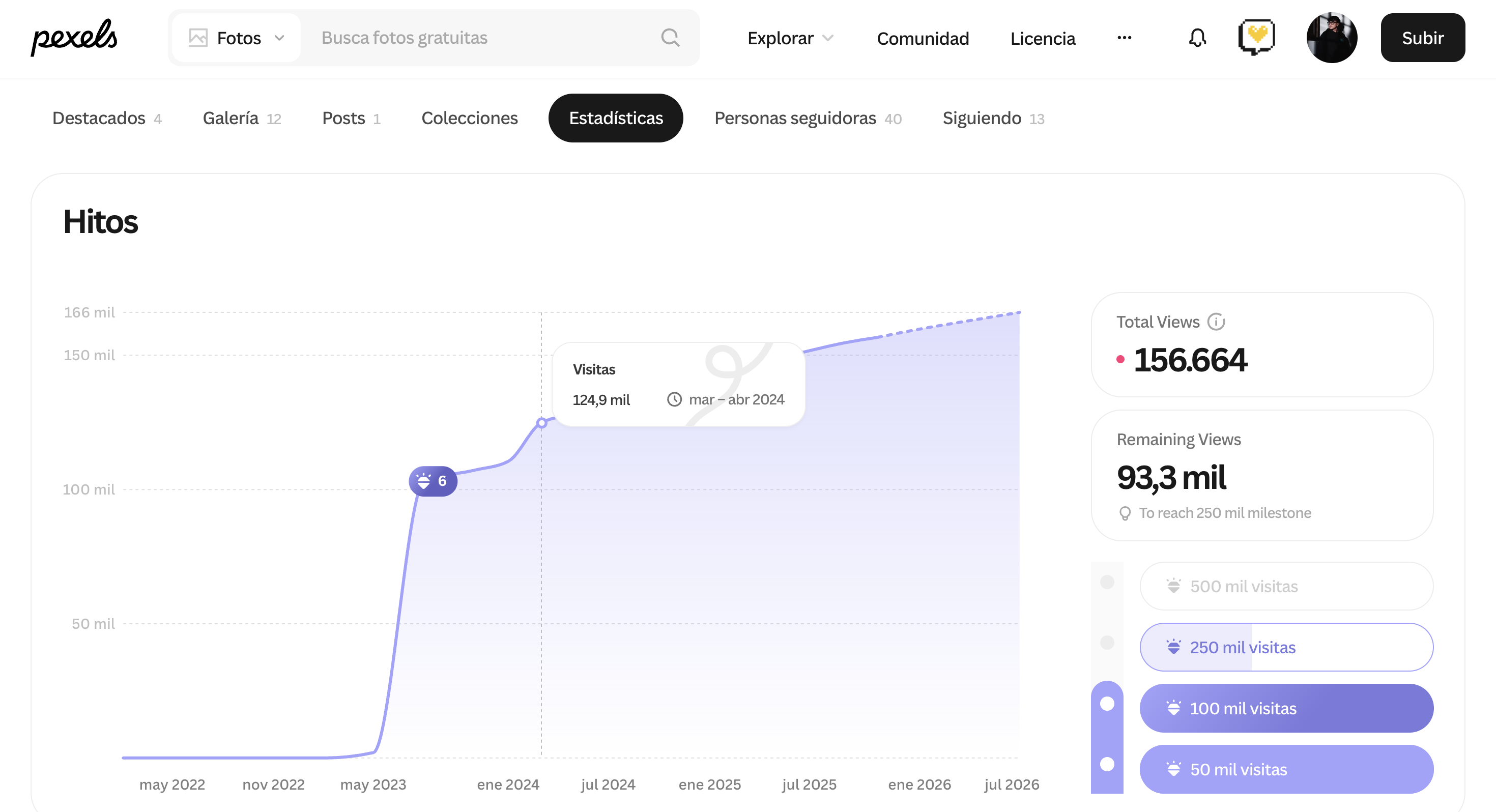Open the three-dots more menu
This screenshot has width=1496, height=812.
(1124, 38)
